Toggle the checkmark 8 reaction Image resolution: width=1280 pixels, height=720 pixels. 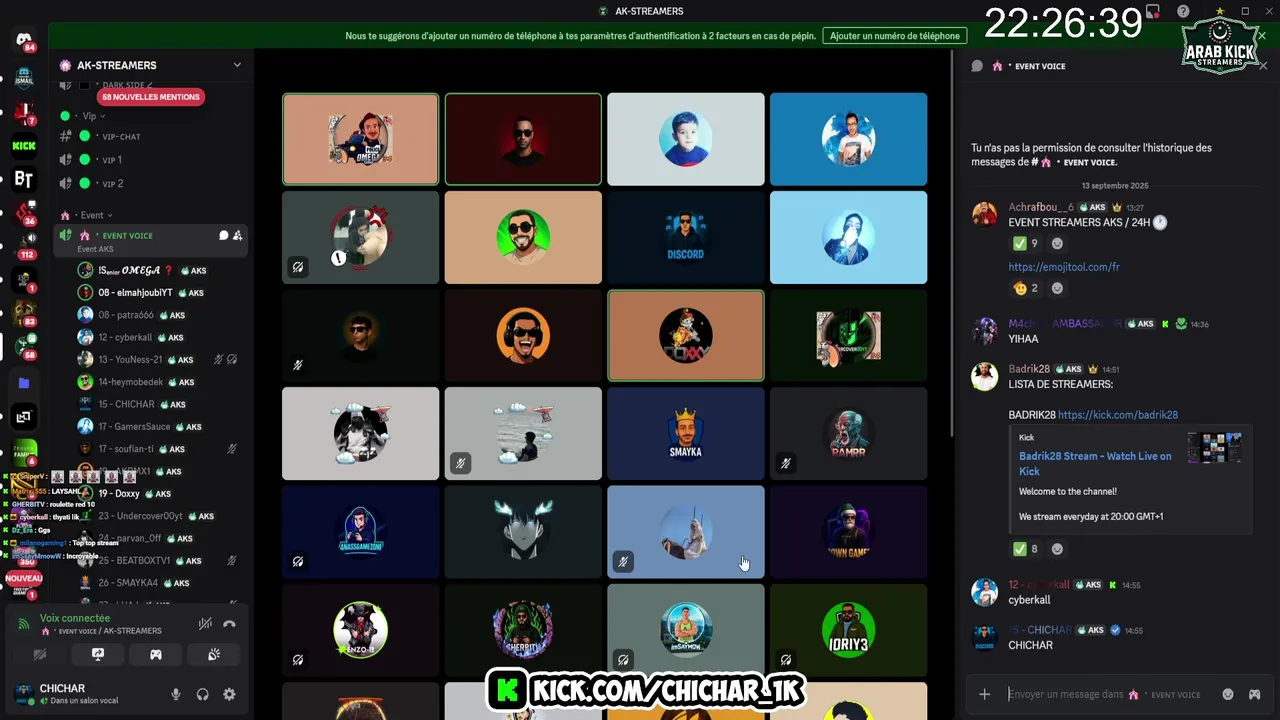pos(1025,548)
